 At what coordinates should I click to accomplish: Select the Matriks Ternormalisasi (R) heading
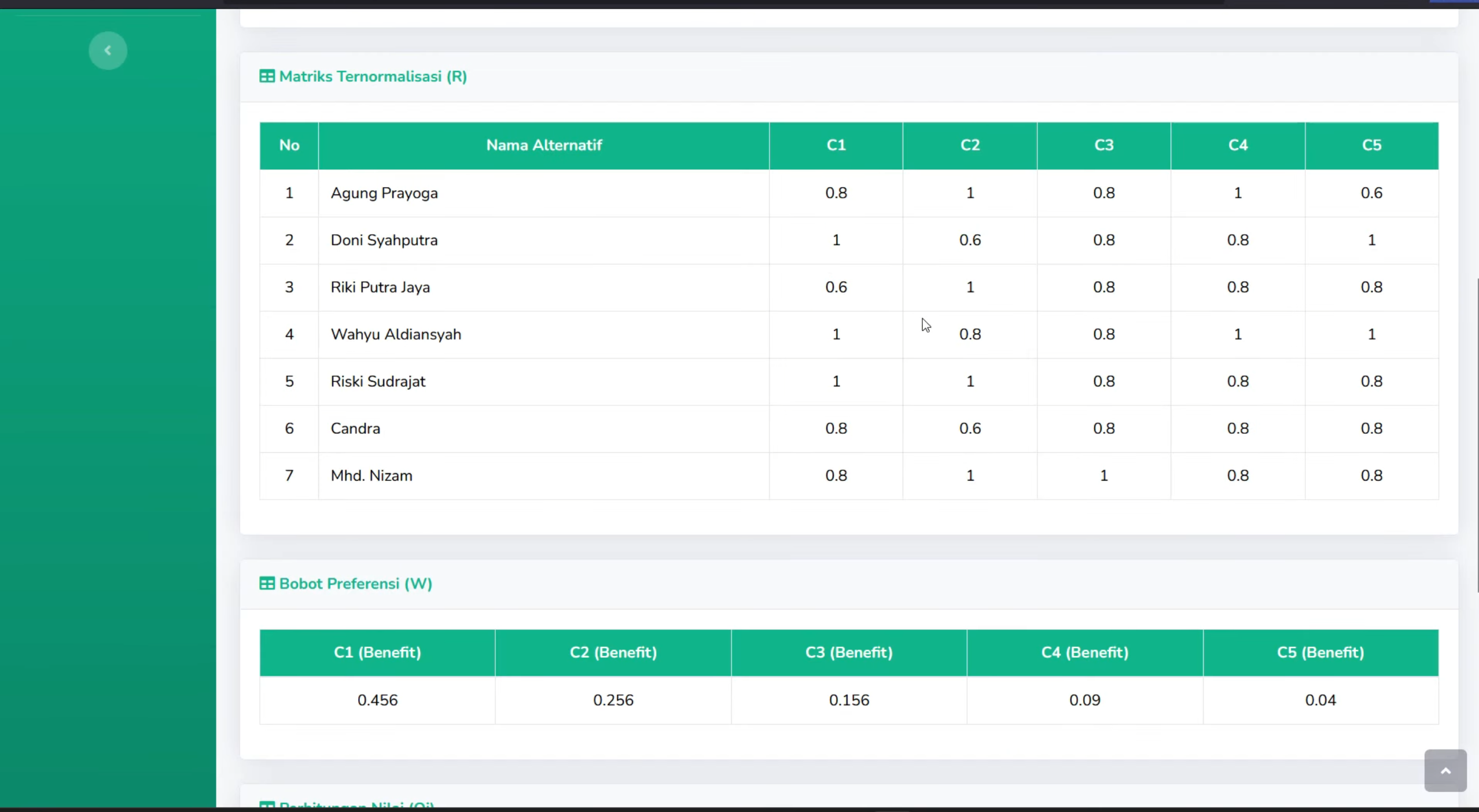pos(373,76)
